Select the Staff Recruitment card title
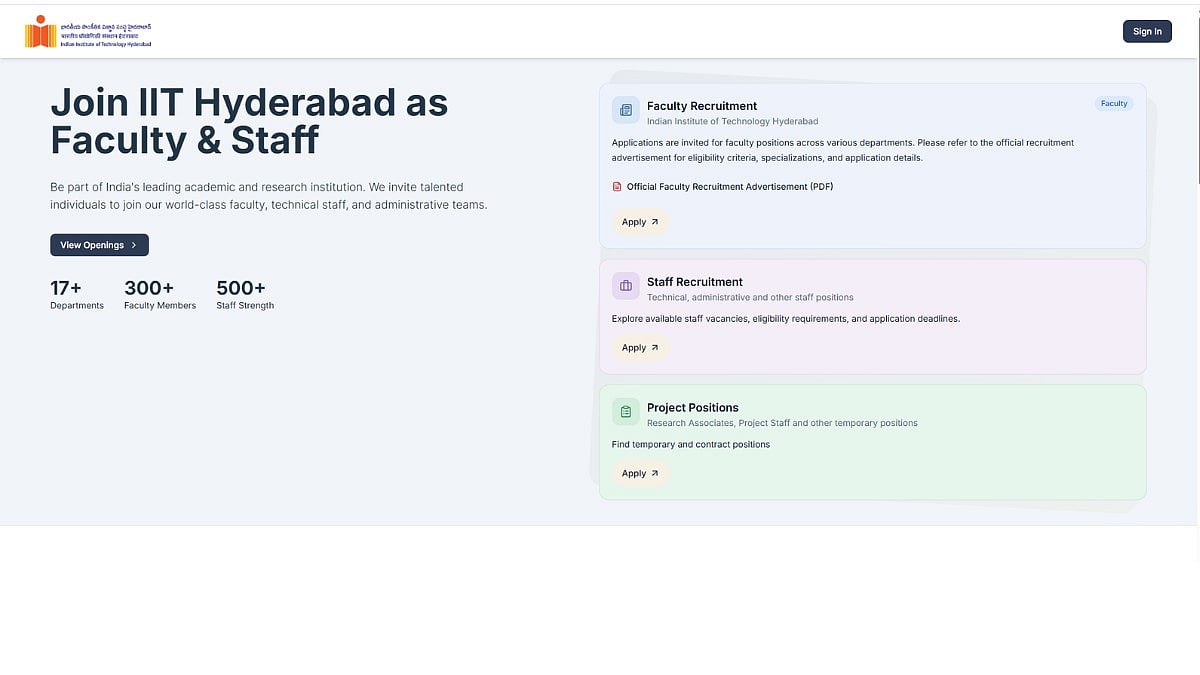The height and width of the screenshot is (675, 1200). point(695,282)
